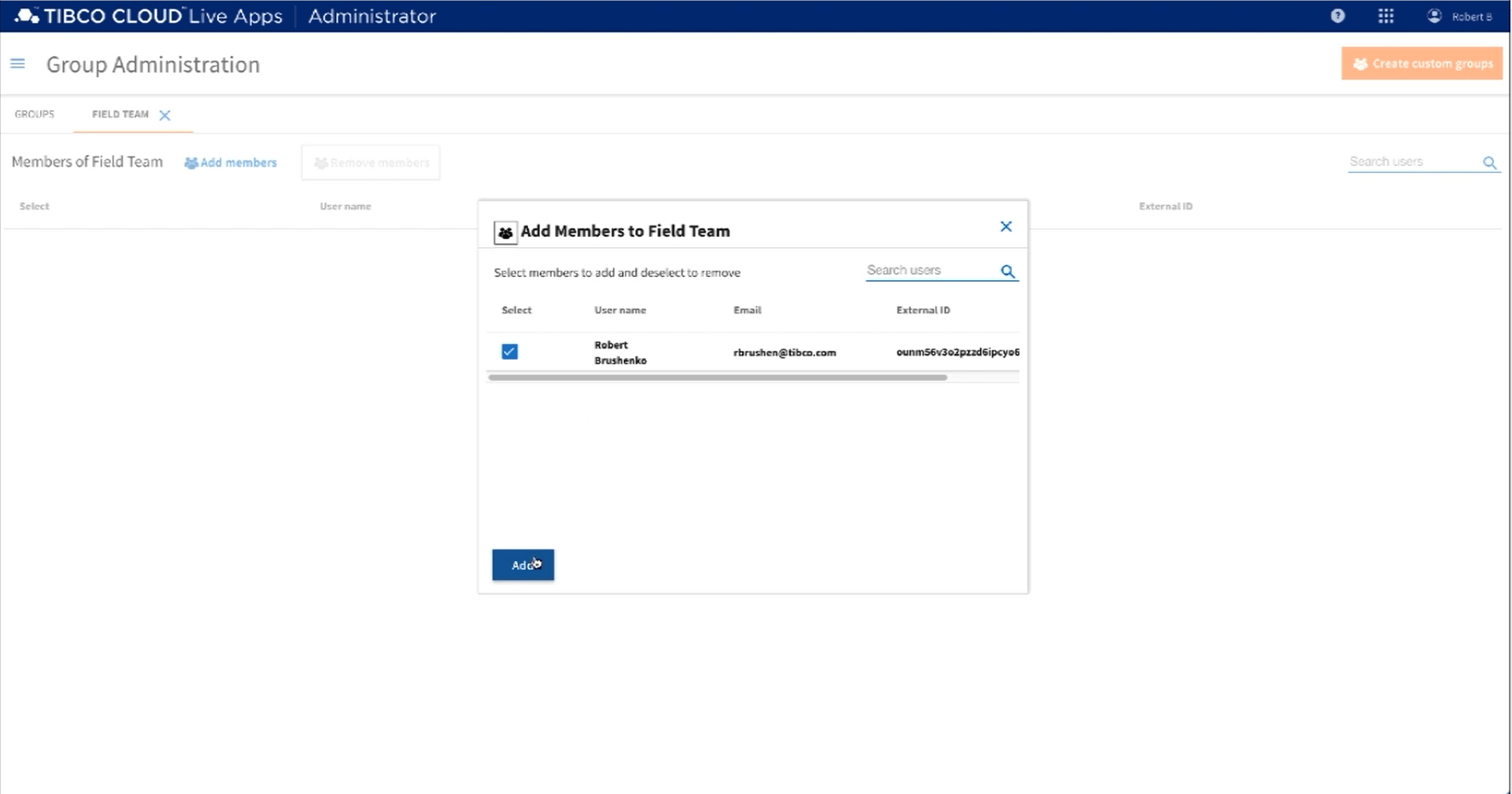1512x794 pixels.
Task: Click the dialog External ID column header
Action: coord(922,310)
